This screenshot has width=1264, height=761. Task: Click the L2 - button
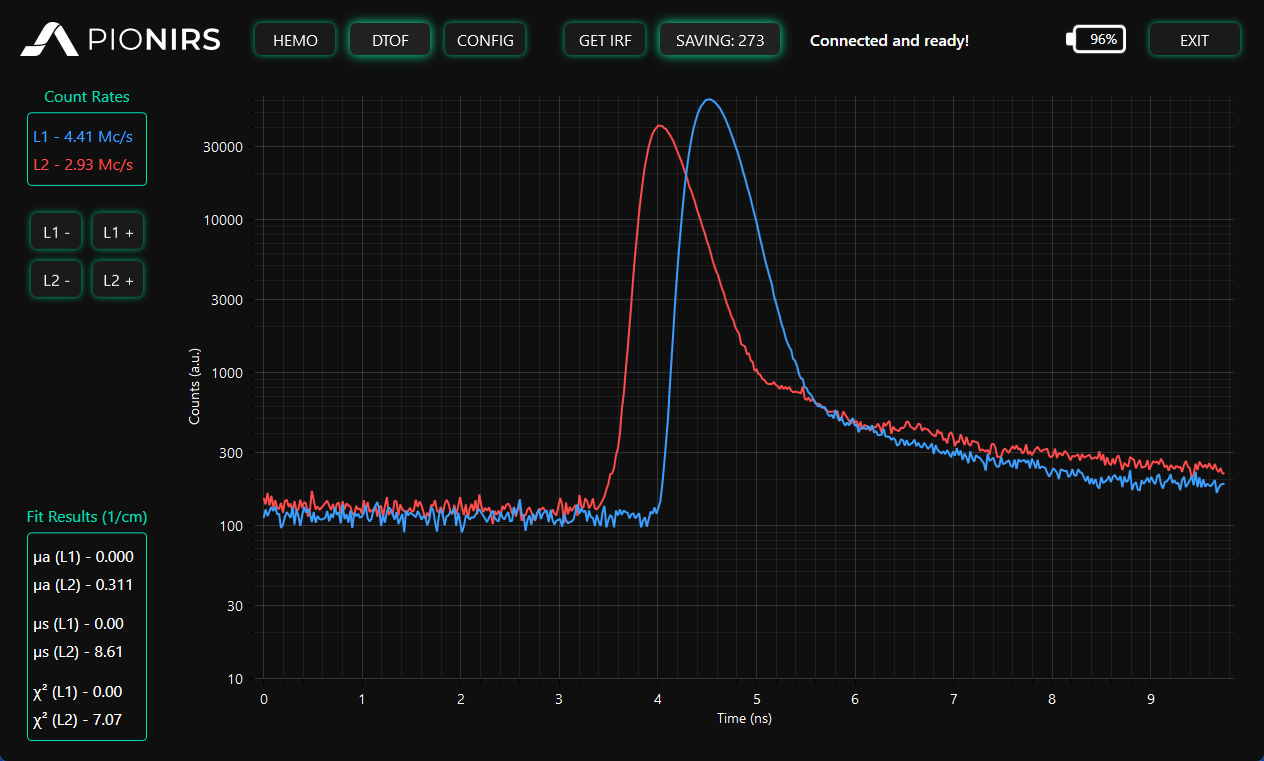pos(56,280)
